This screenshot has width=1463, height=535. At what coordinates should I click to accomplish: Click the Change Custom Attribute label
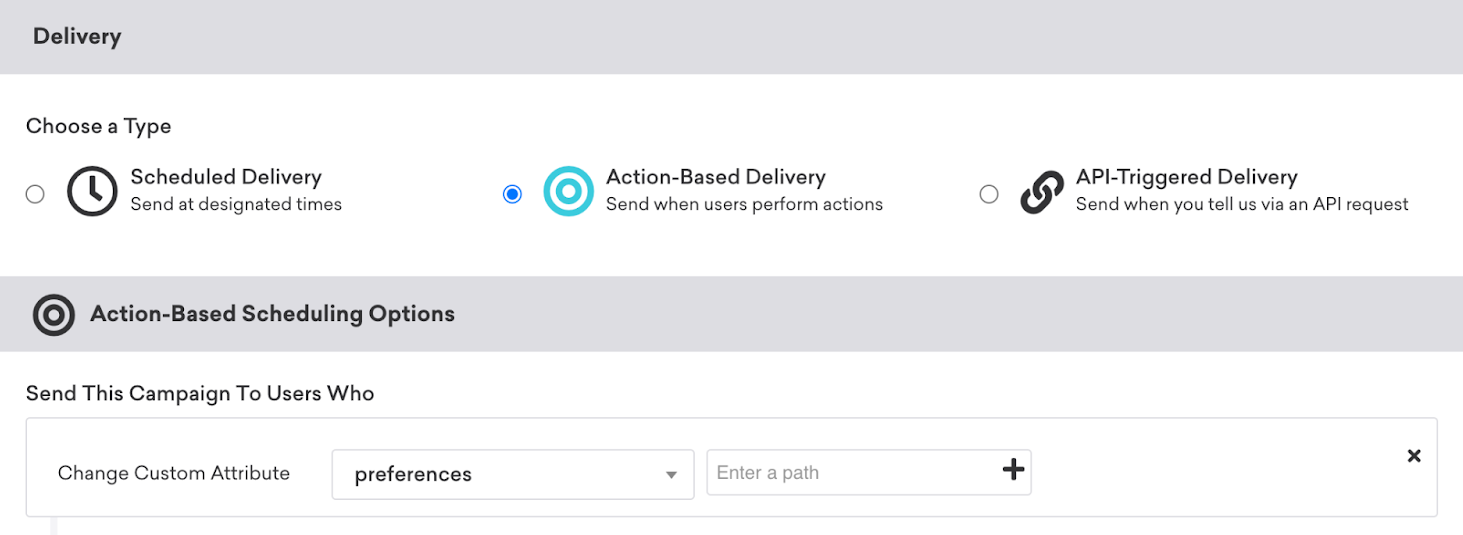(x=174, y=473)
